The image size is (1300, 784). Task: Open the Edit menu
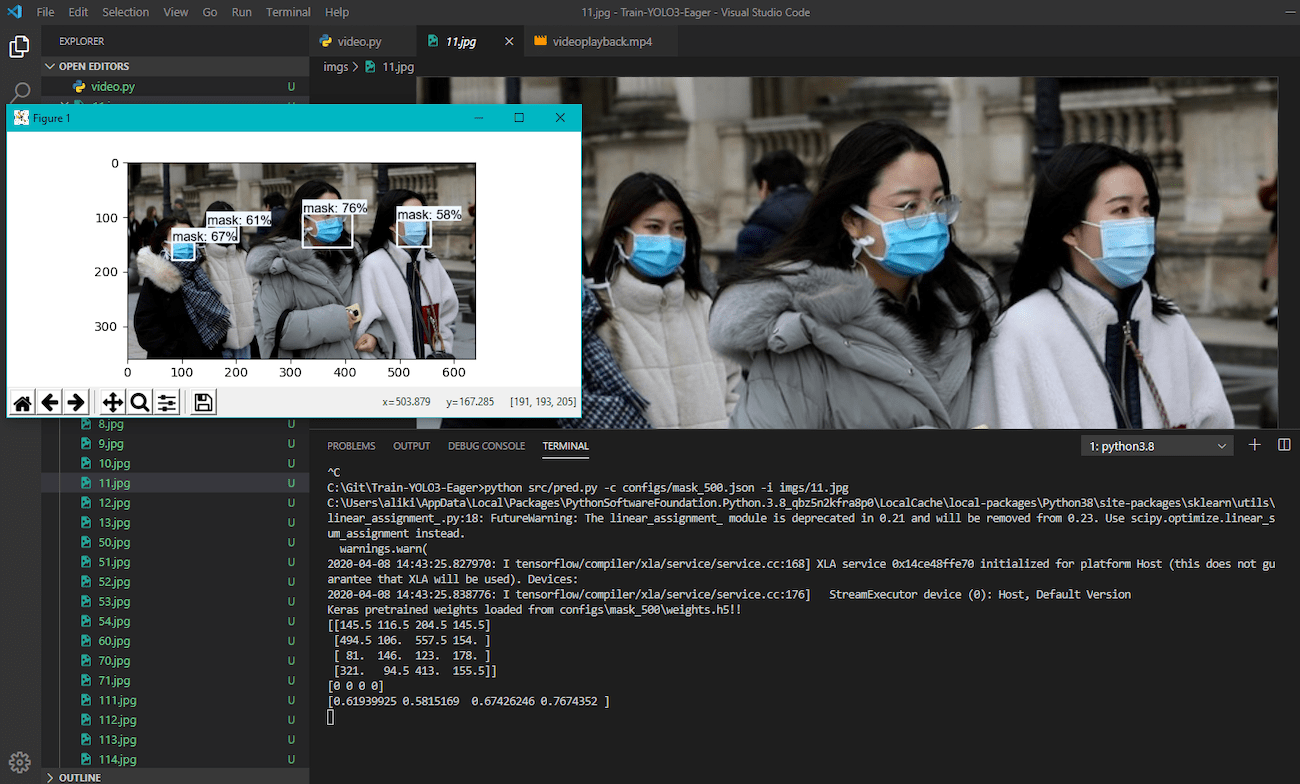click(x=79, y=12)
